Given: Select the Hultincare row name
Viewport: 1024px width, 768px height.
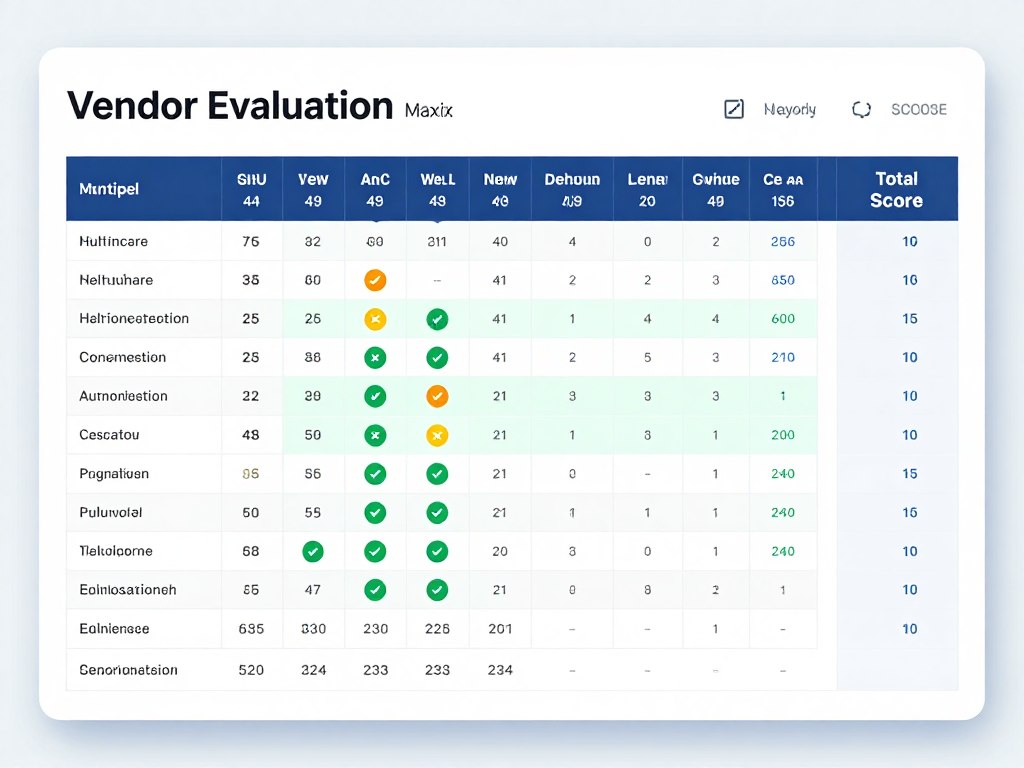Looking at the screenshot, I should (114, 242).
